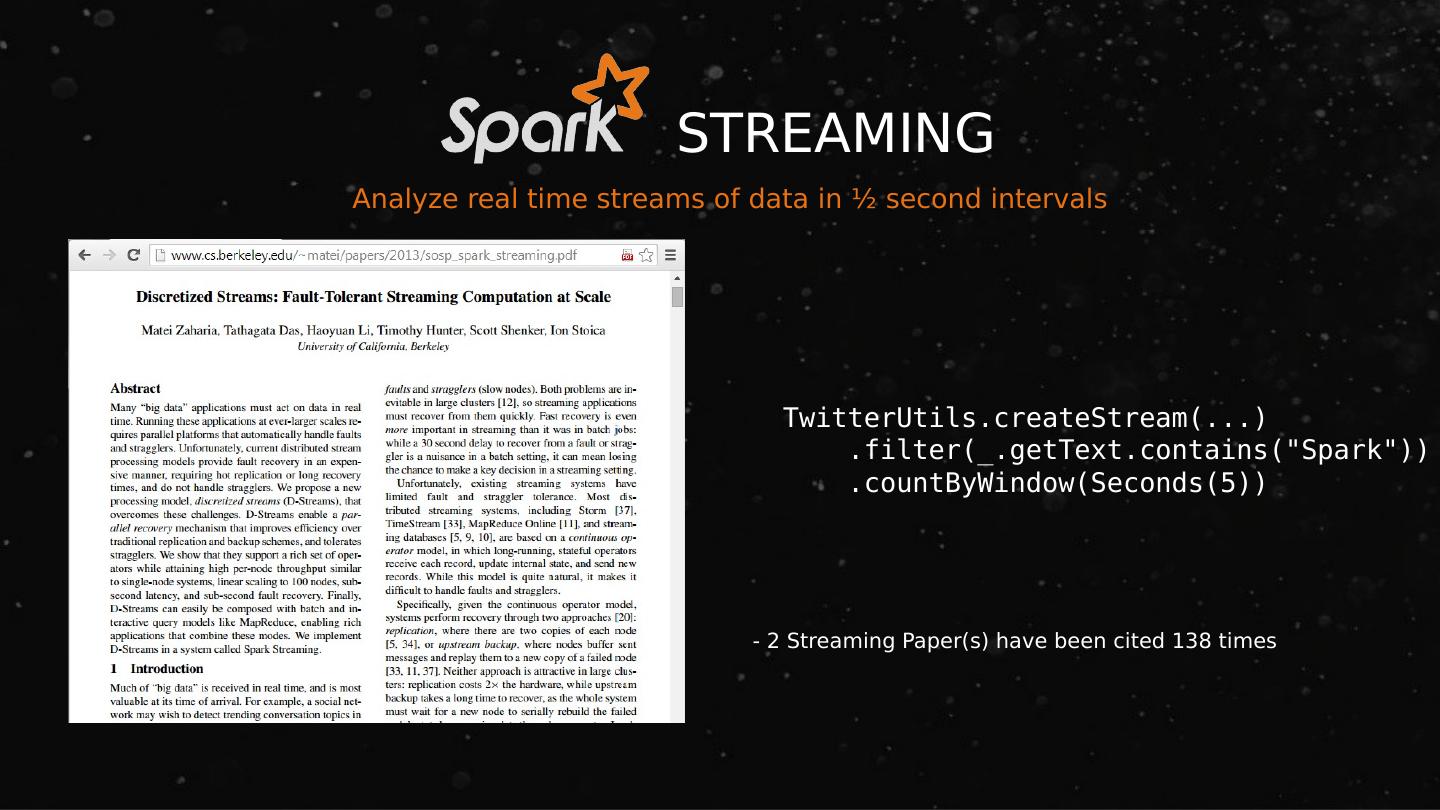Click "University of California, Berkeley"

[x=373, y=347]
